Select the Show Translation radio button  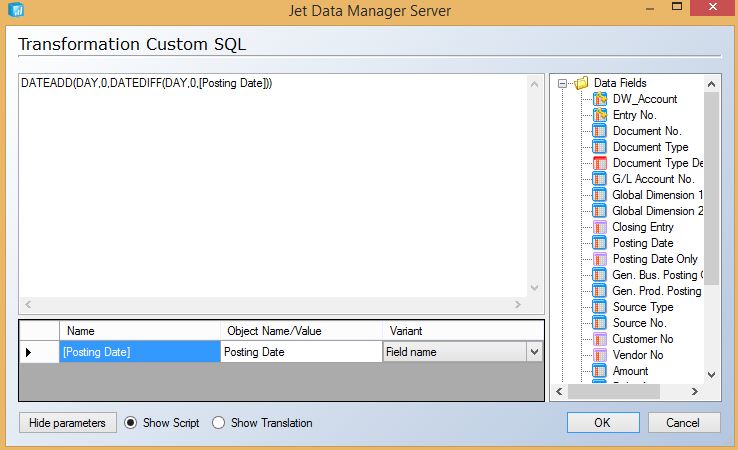pyautogui.click(x=218, y=423)
